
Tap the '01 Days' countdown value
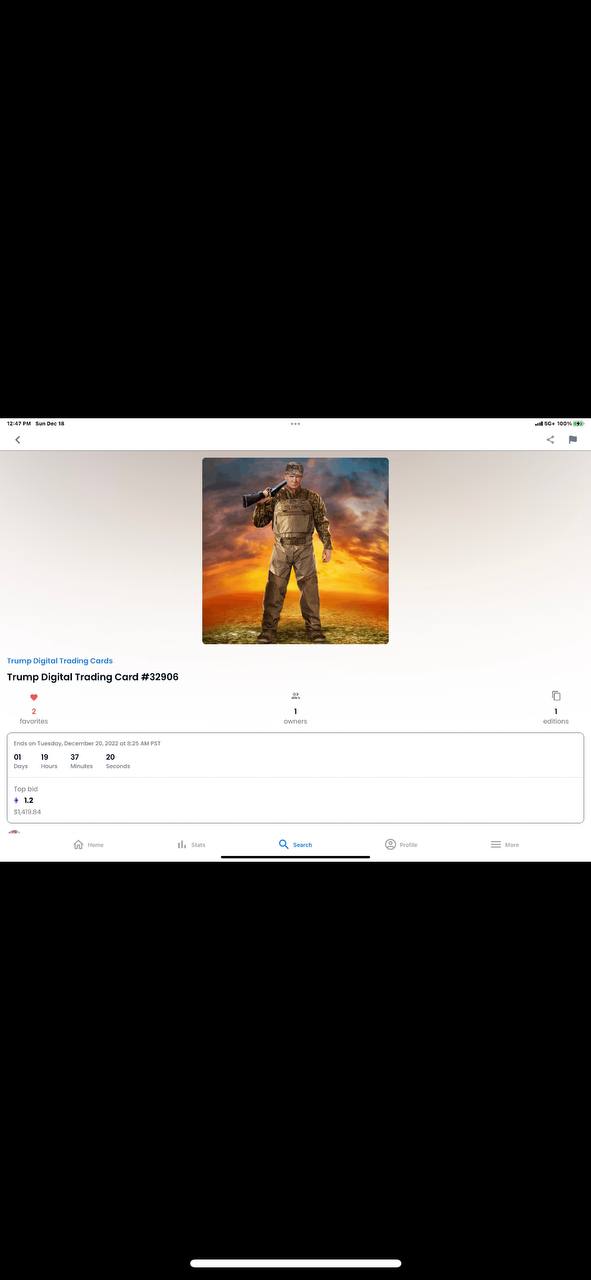[20, 761]
